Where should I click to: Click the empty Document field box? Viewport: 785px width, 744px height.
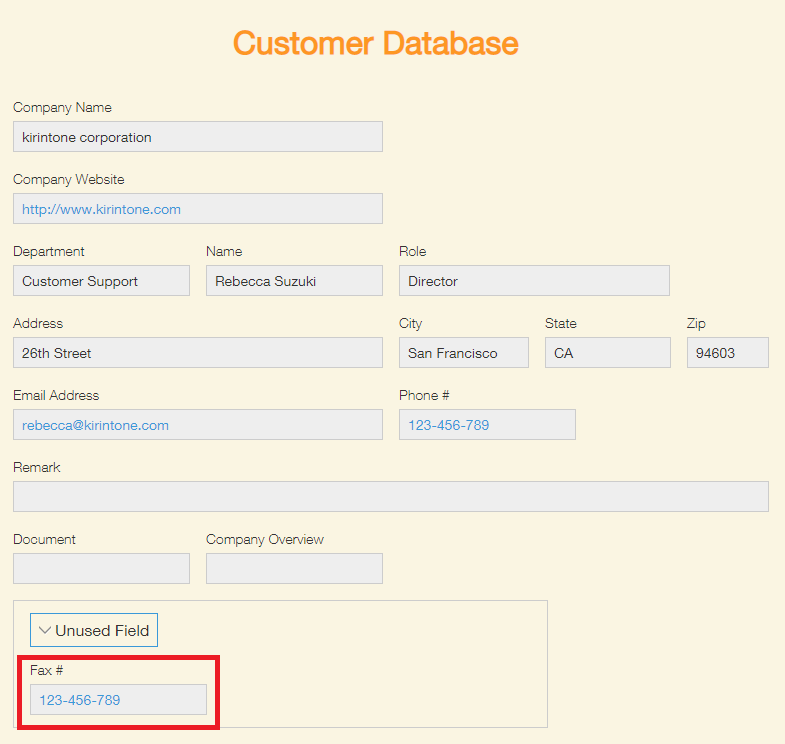[x=101, y=569]
